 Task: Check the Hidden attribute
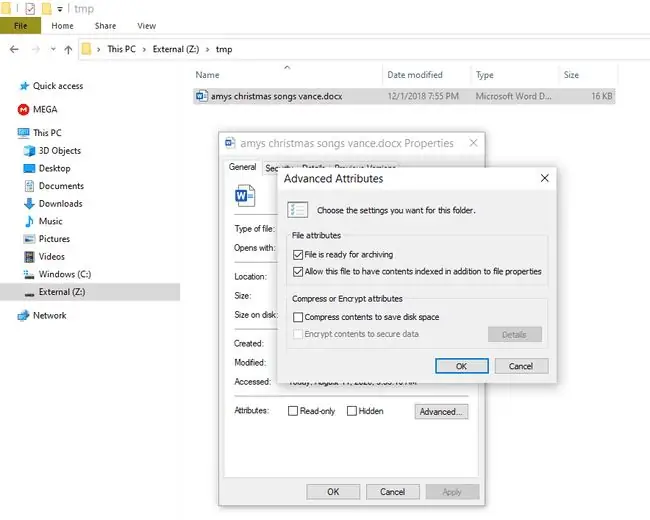pos(352,411)
